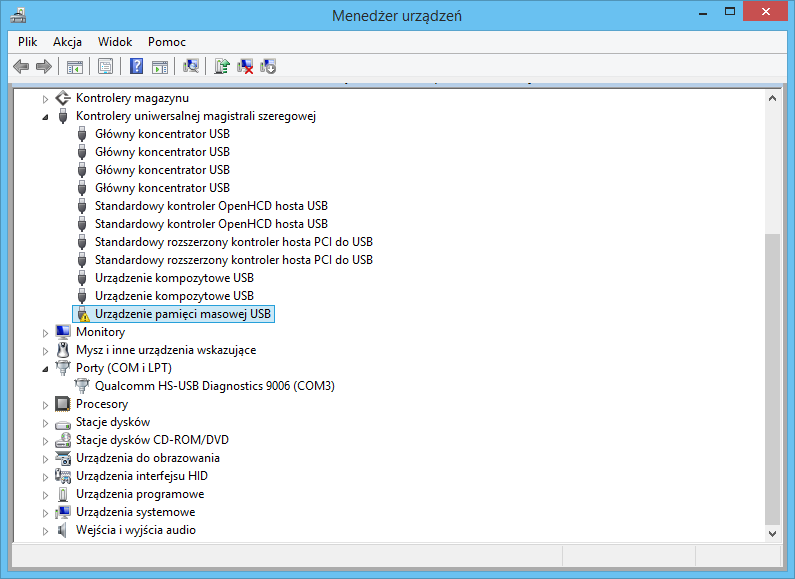Click the Update driver software toolbar icon
Screen dimensions: 795x579
222,66
